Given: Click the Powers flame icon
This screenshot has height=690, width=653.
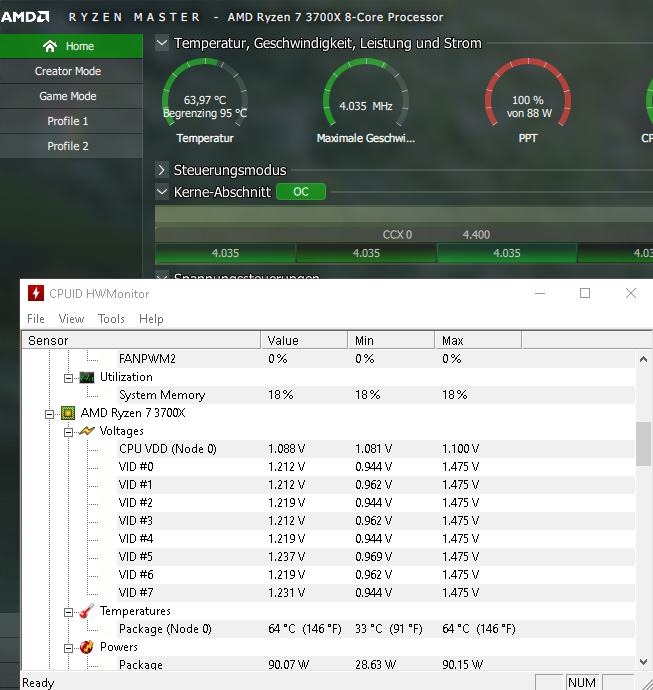Looking at the screenshot, I should click(x=87, y=647).
